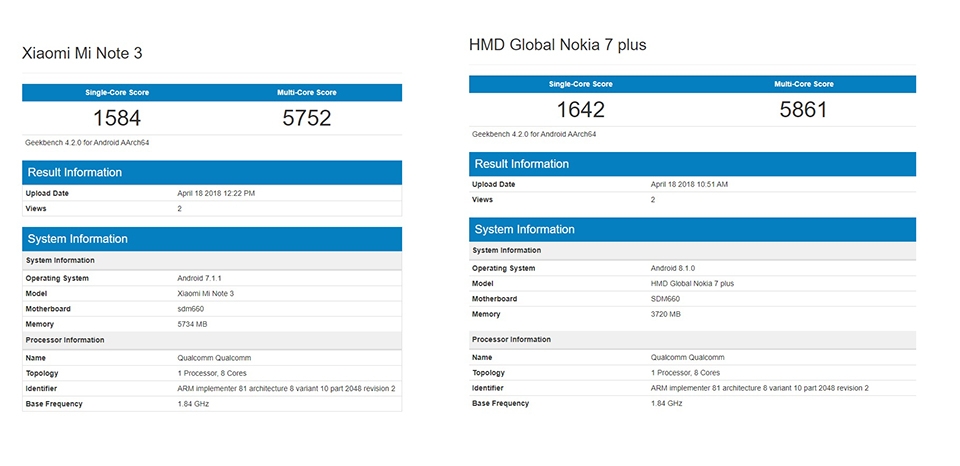Viewport: 960px width, 466px height.
Task: Click the Xiaomi panel Topology value 1 Processor, 8 Cores
Action: tap(212, 374)
